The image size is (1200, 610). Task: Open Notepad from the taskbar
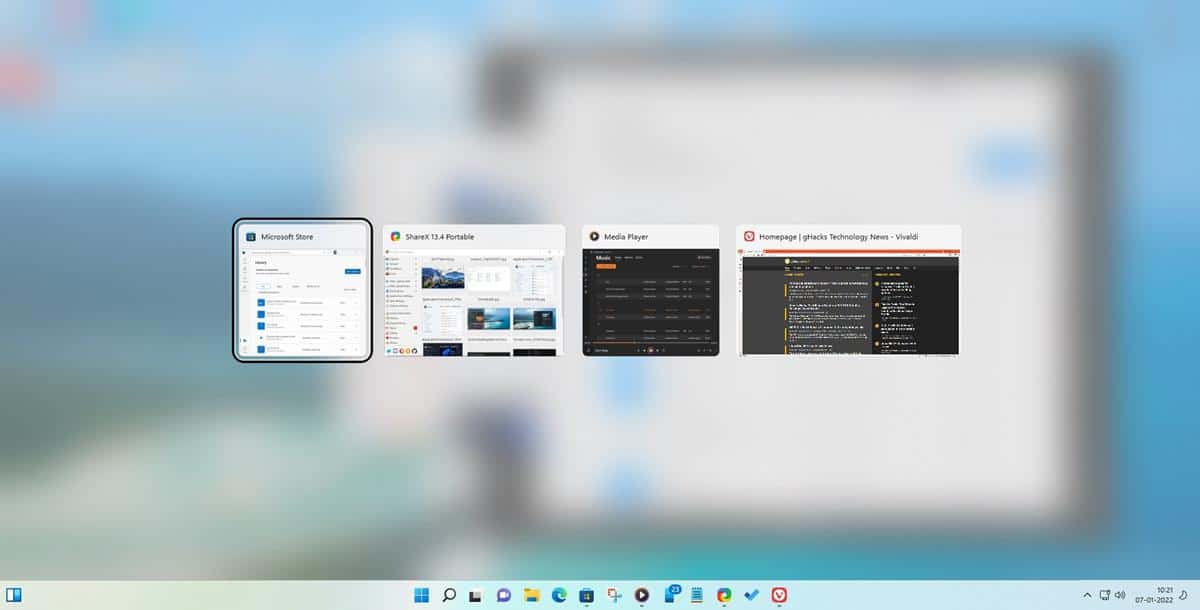pos(697,594)
